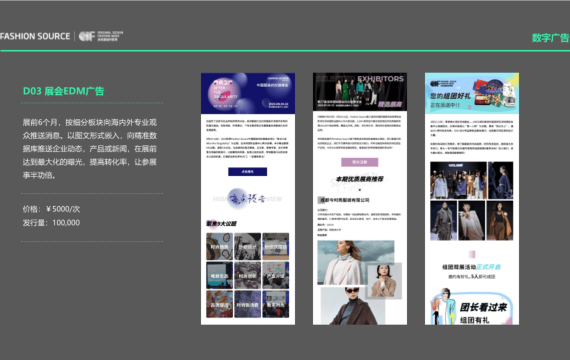Click the dark blue button in first EDM
Image resolution: width=570 pixels, height=360 pixels.
248,172
